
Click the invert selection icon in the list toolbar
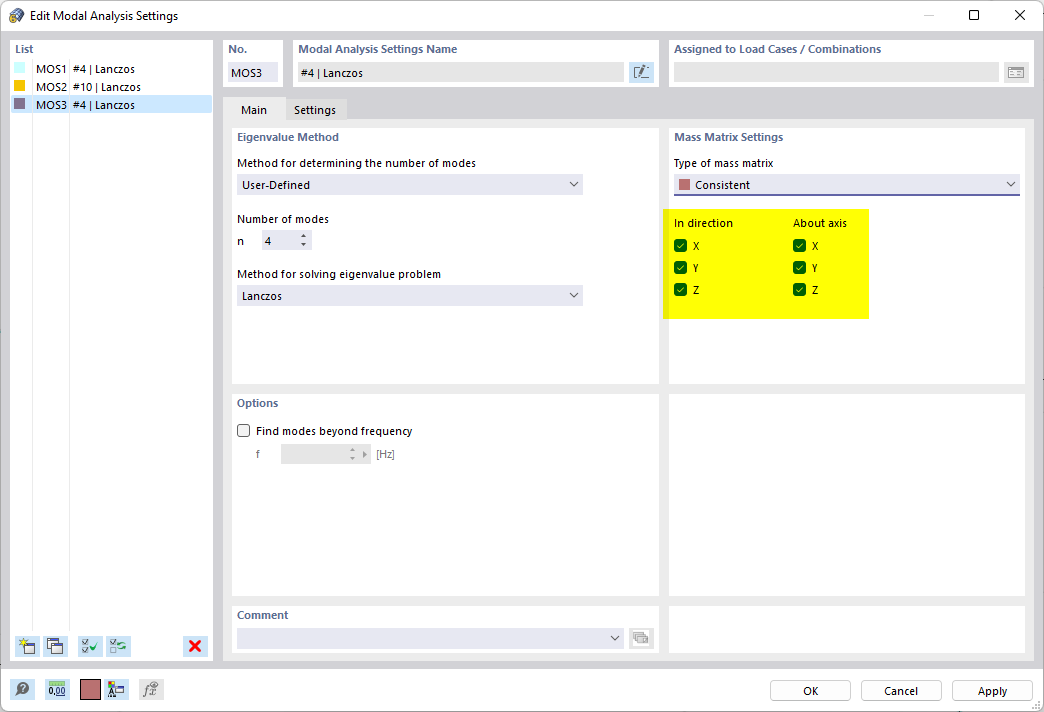point(119,646)
